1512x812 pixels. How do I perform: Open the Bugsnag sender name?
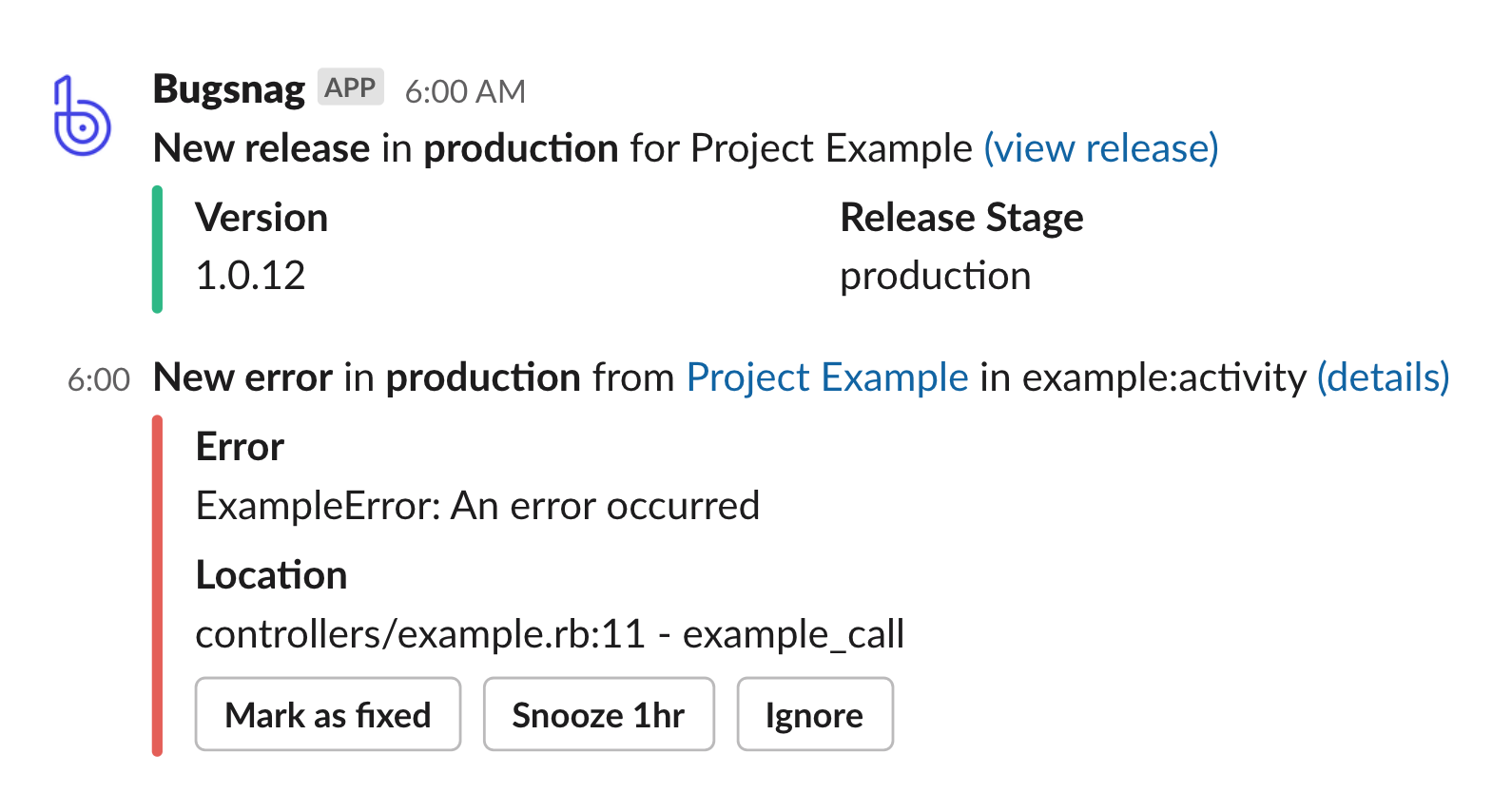click(x=229, y=89)
